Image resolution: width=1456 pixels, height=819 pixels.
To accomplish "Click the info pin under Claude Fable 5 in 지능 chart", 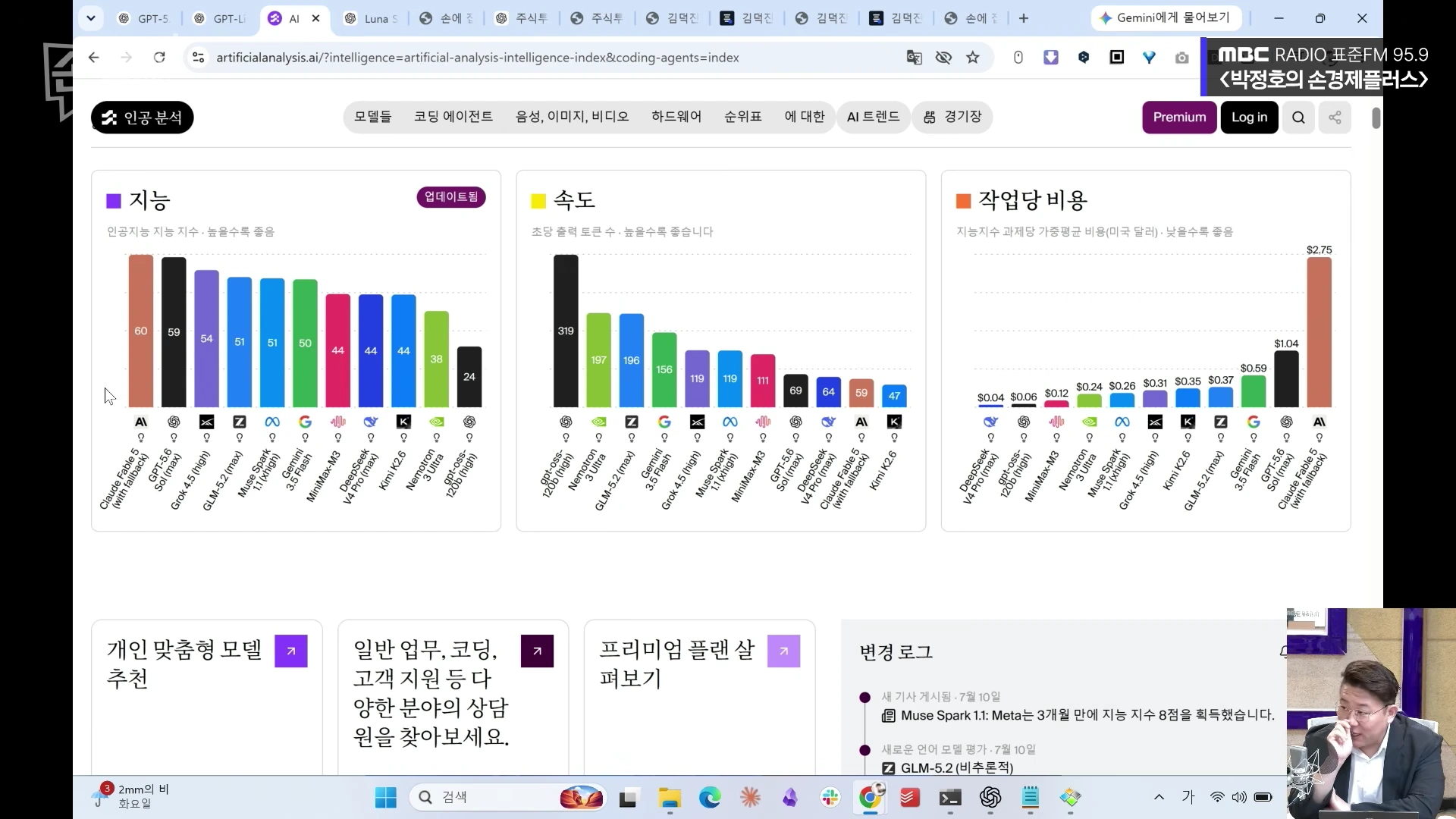I will [141, 438].
